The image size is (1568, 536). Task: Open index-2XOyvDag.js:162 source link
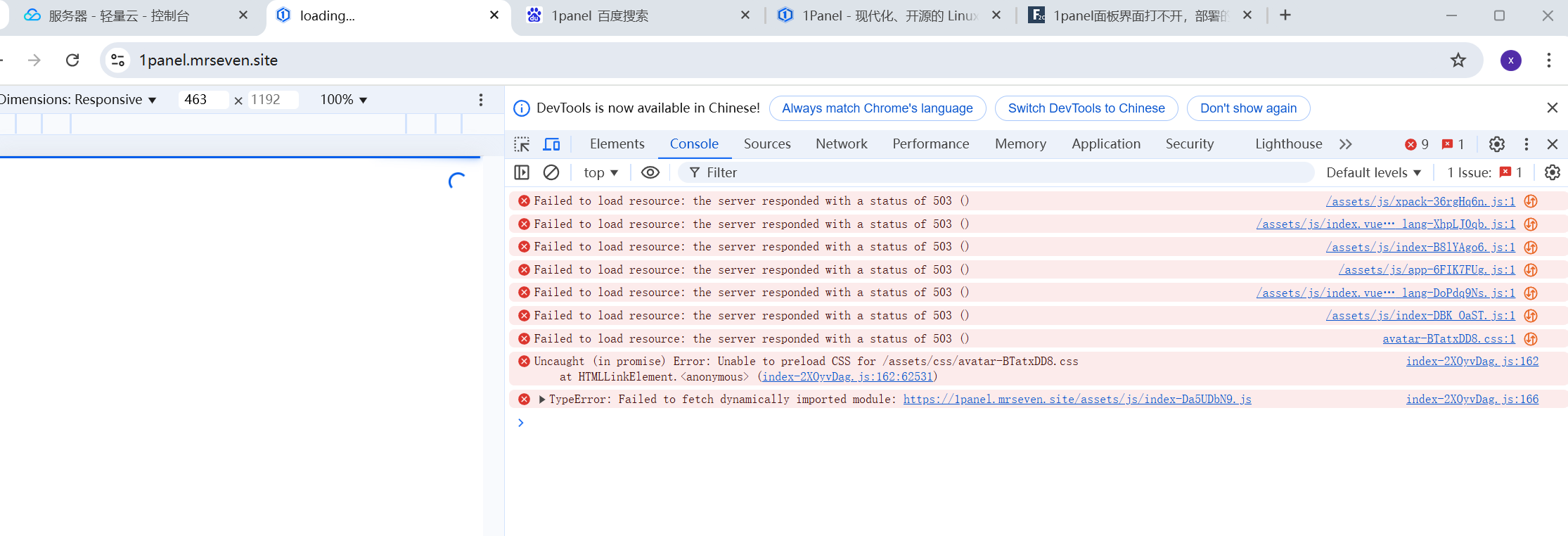tap(1472, 362)
